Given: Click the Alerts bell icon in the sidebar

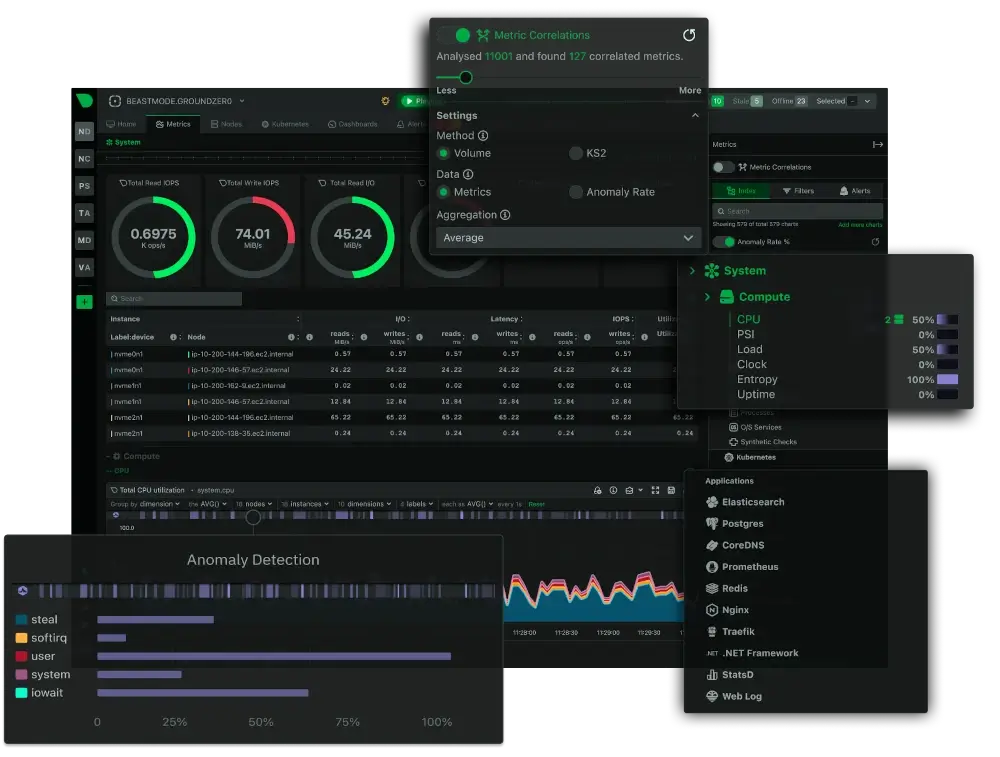Looking at the screenshot, I should click(844, 190).
